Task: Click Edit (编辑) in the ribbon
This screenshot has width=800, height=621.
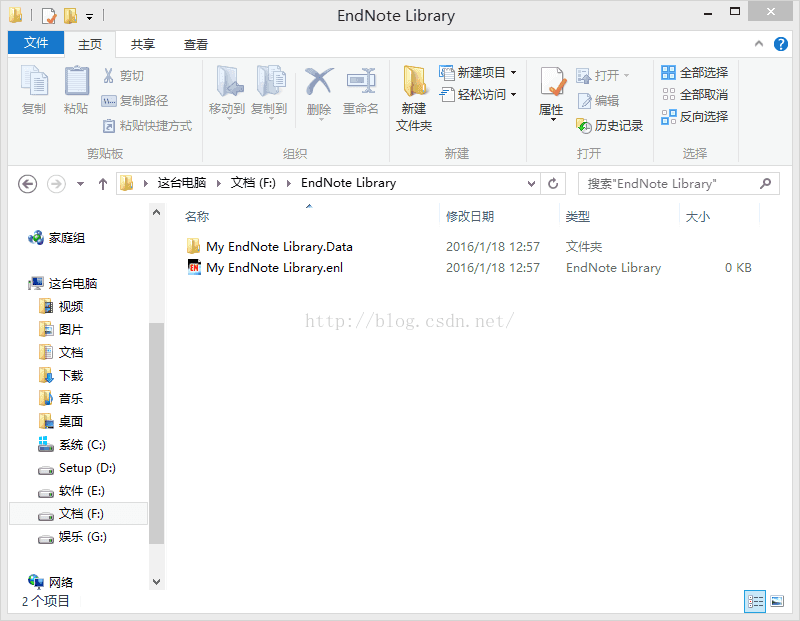Action: click(598, 101)
